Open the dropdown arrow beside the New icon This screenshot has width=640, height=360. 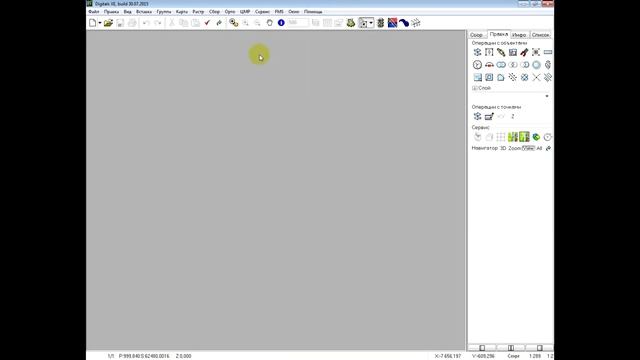click(100, 23)
